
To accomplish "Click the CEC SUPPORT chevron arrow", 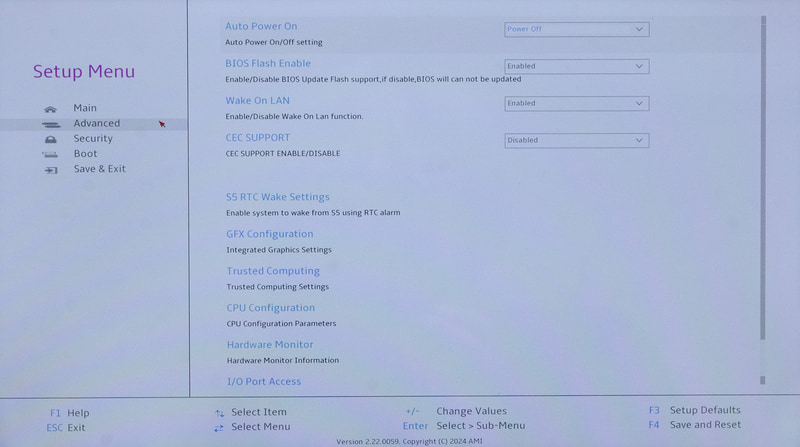I will point(639,140).
